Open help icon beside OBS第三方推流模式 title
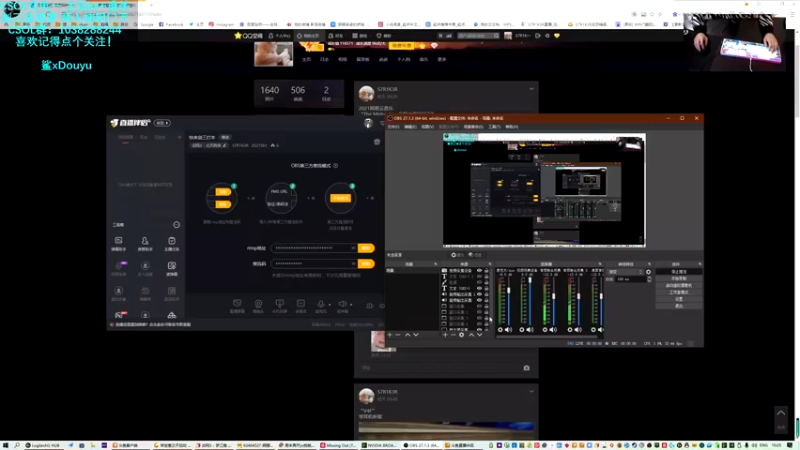 [x=335, y=166]
